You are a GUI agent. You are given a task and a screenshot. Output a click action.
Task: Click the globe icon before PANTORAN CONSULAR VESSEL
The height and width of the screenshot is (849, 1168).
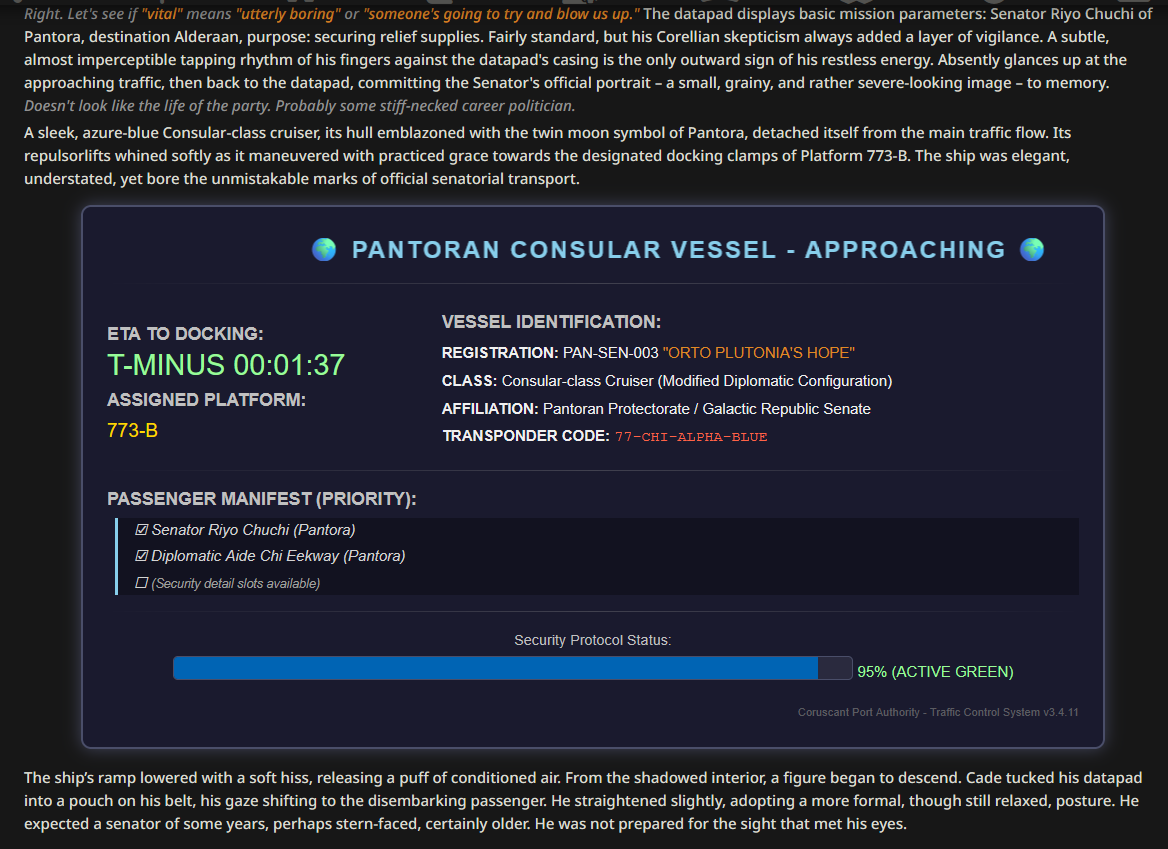pyautogui.click(x=324, y=249)
